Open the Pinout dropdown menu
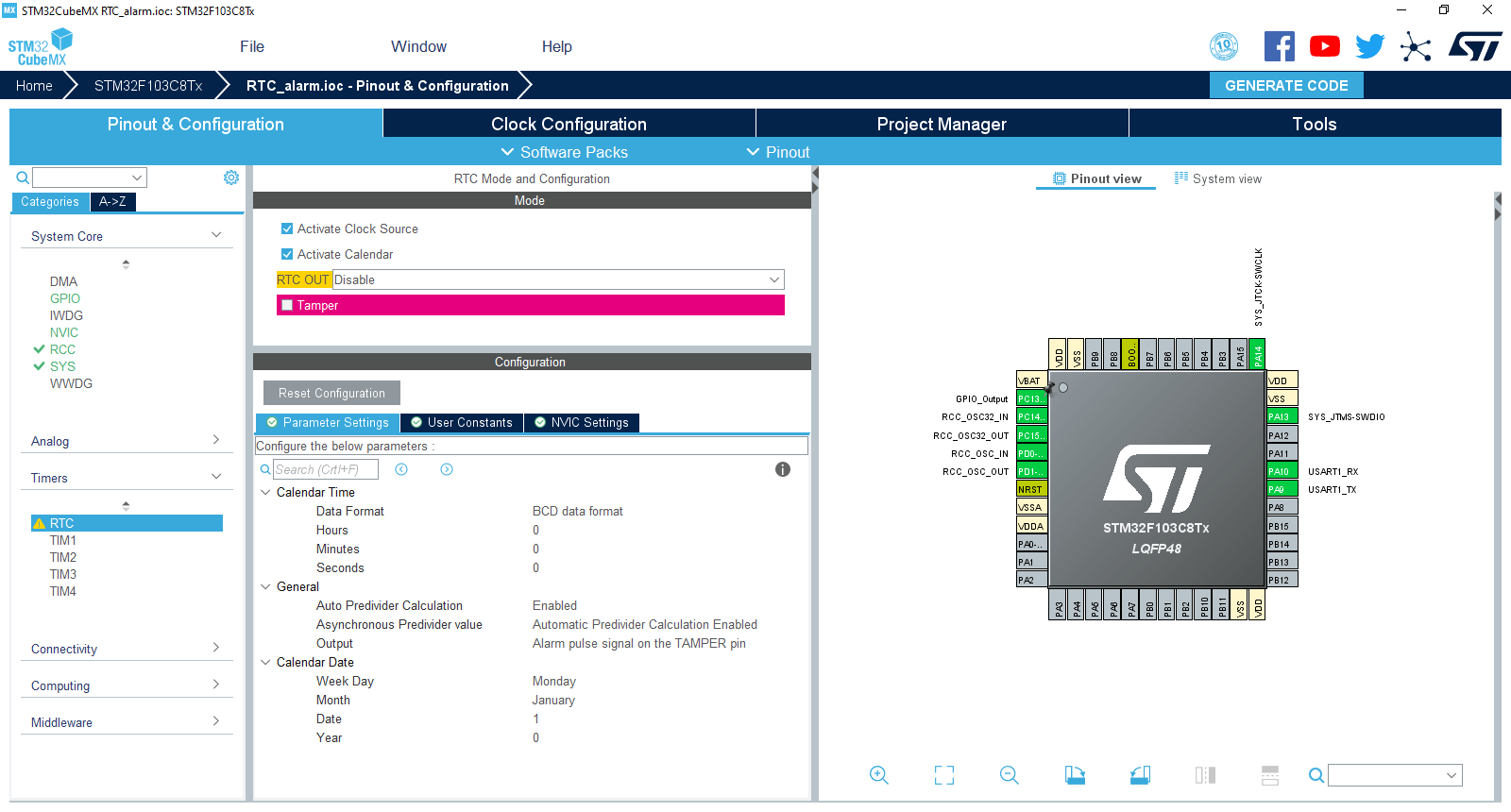The image size is (1511, 812). (778, 152)
